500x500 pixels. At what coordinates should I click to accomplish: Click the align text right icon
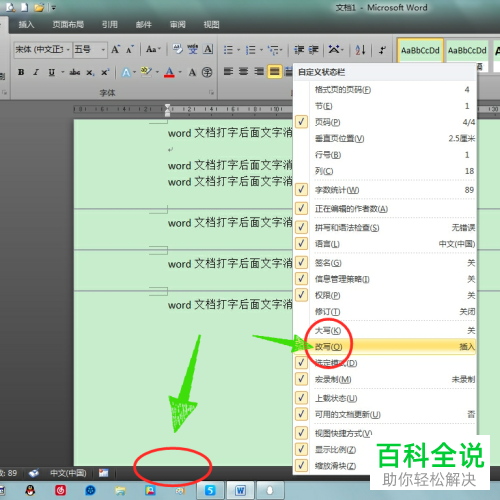[x=259, y=71]
